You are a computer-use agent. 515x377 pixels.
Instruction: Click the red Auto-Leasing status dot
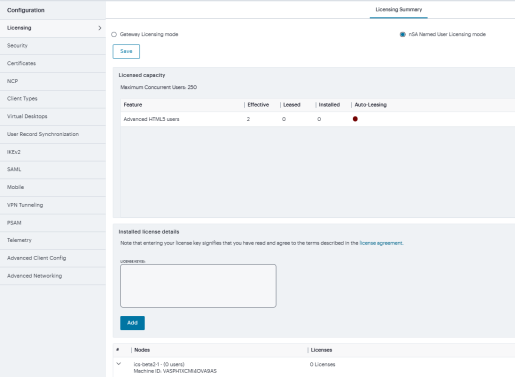coord(355,119)
